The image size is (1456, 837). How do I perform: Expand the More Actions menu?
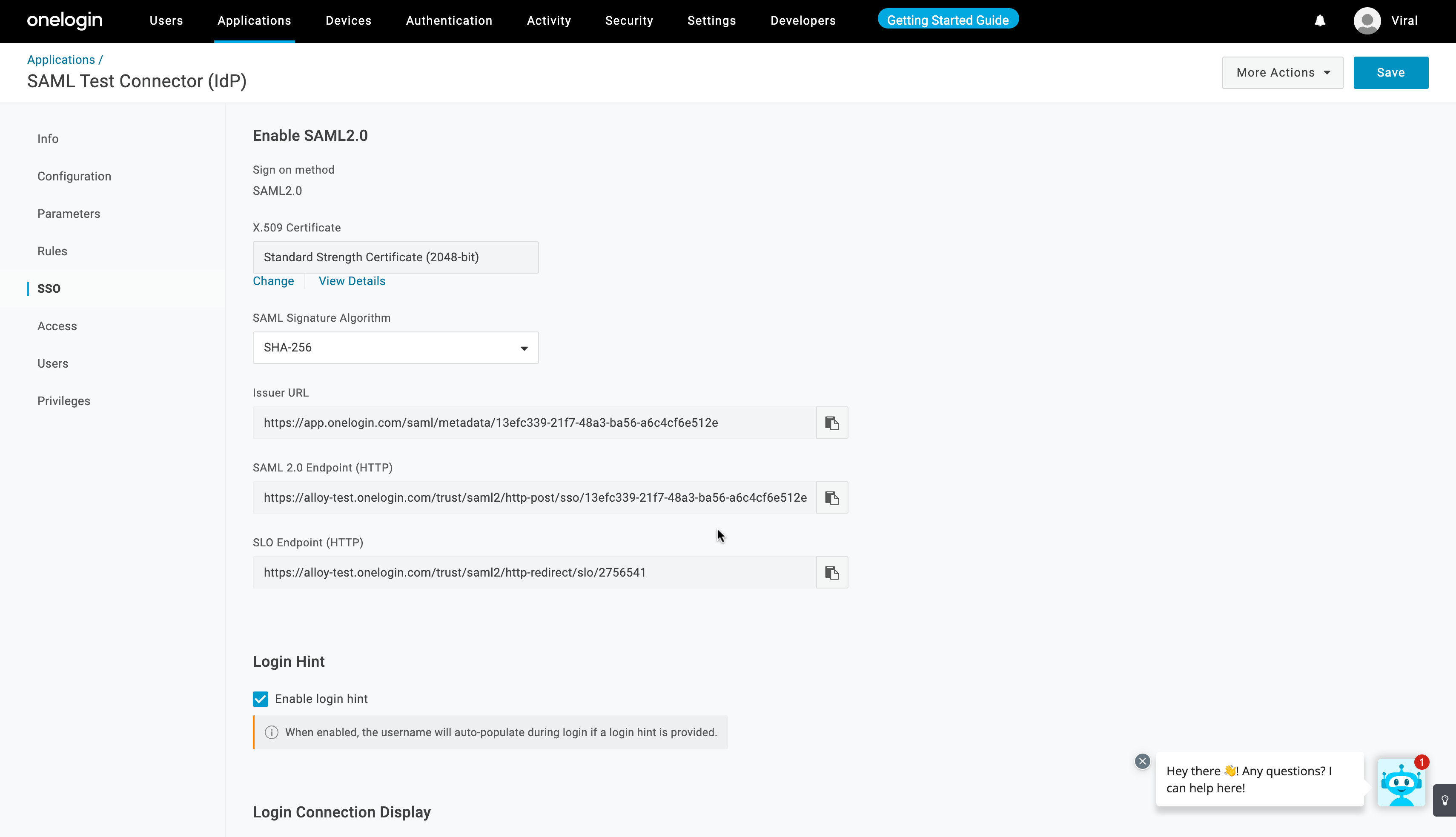(x=1282, y=72)
